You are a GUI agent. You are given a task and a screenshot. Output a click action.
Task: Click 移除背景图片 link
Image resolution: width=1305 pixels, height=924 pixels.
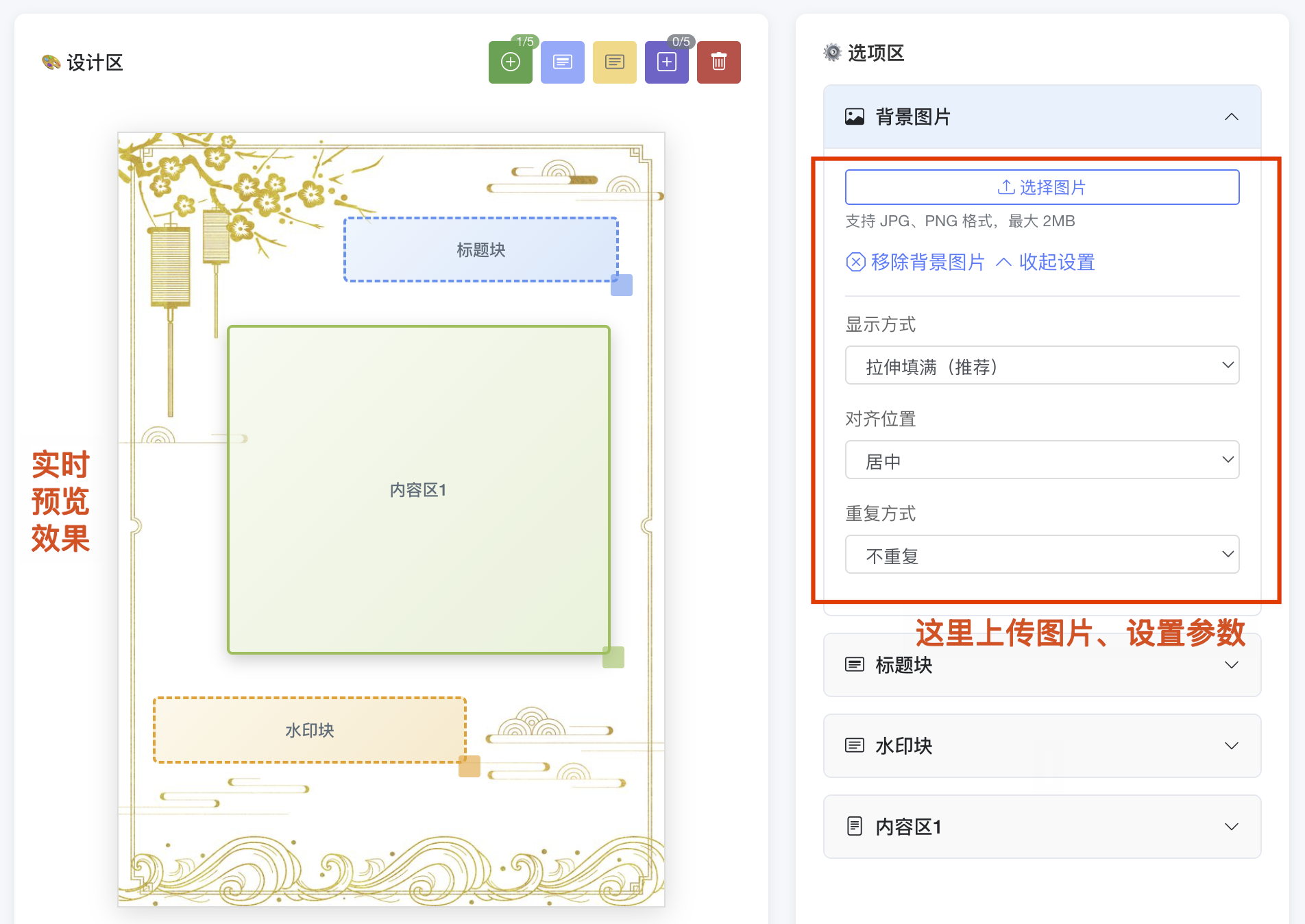pos(915,262)
